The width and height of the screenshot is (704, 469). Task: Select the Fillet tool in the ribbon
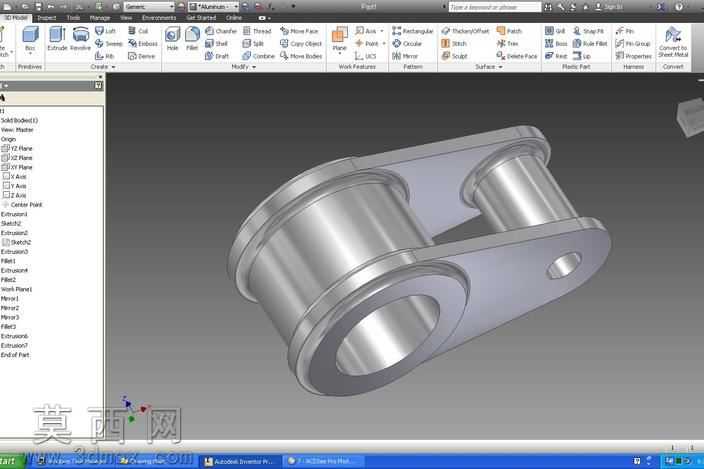coord(192,39)
